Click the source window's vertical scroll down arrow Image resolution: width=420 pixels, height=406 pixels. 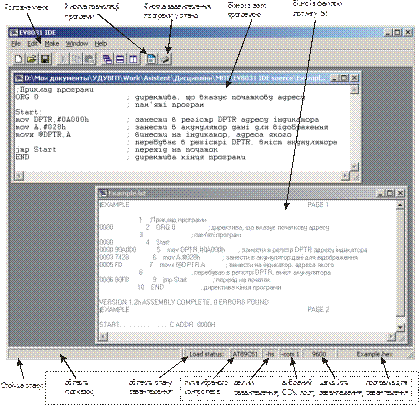[355, 166]
